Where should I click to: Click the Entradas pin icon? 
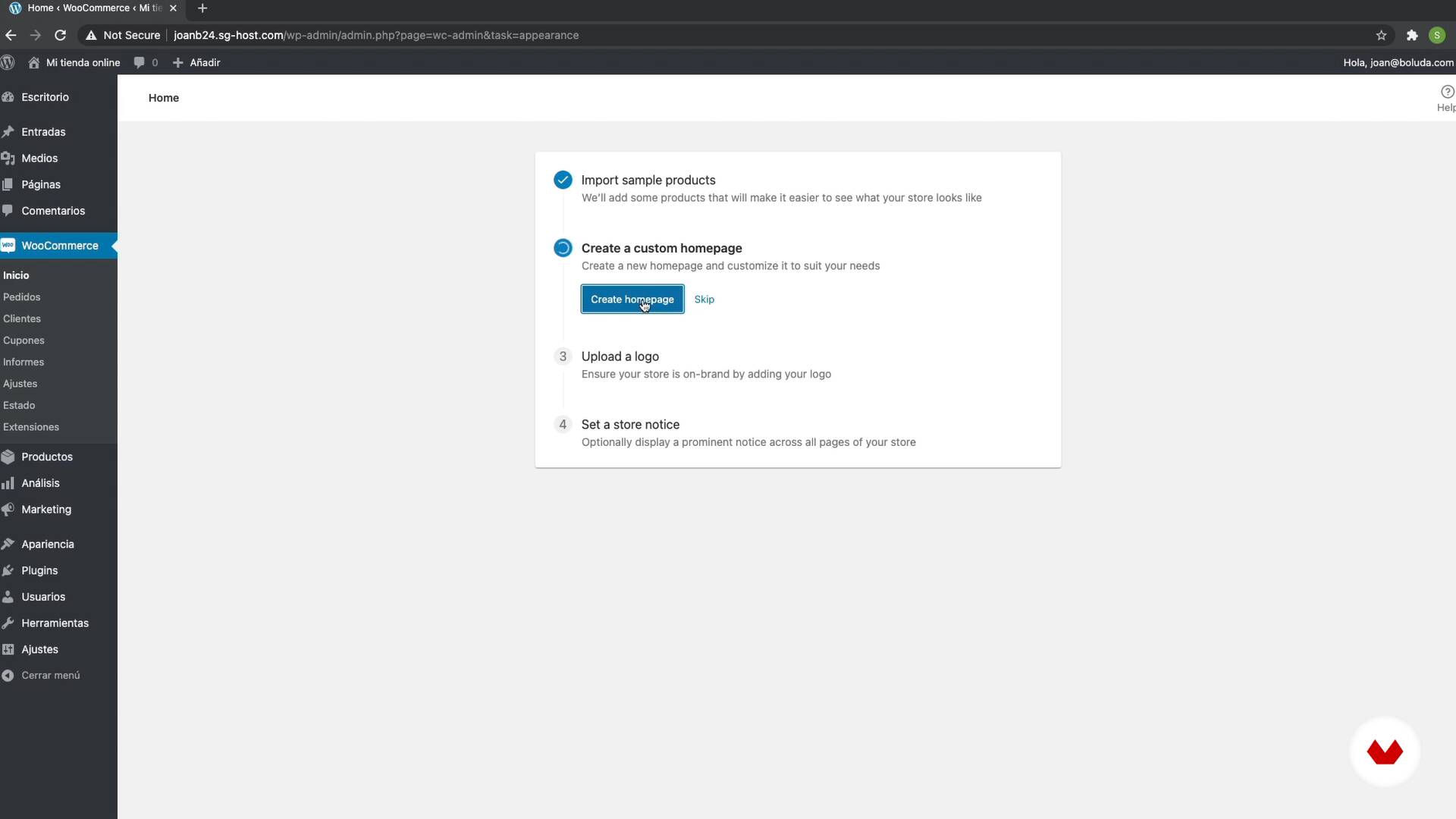[8, 131]
